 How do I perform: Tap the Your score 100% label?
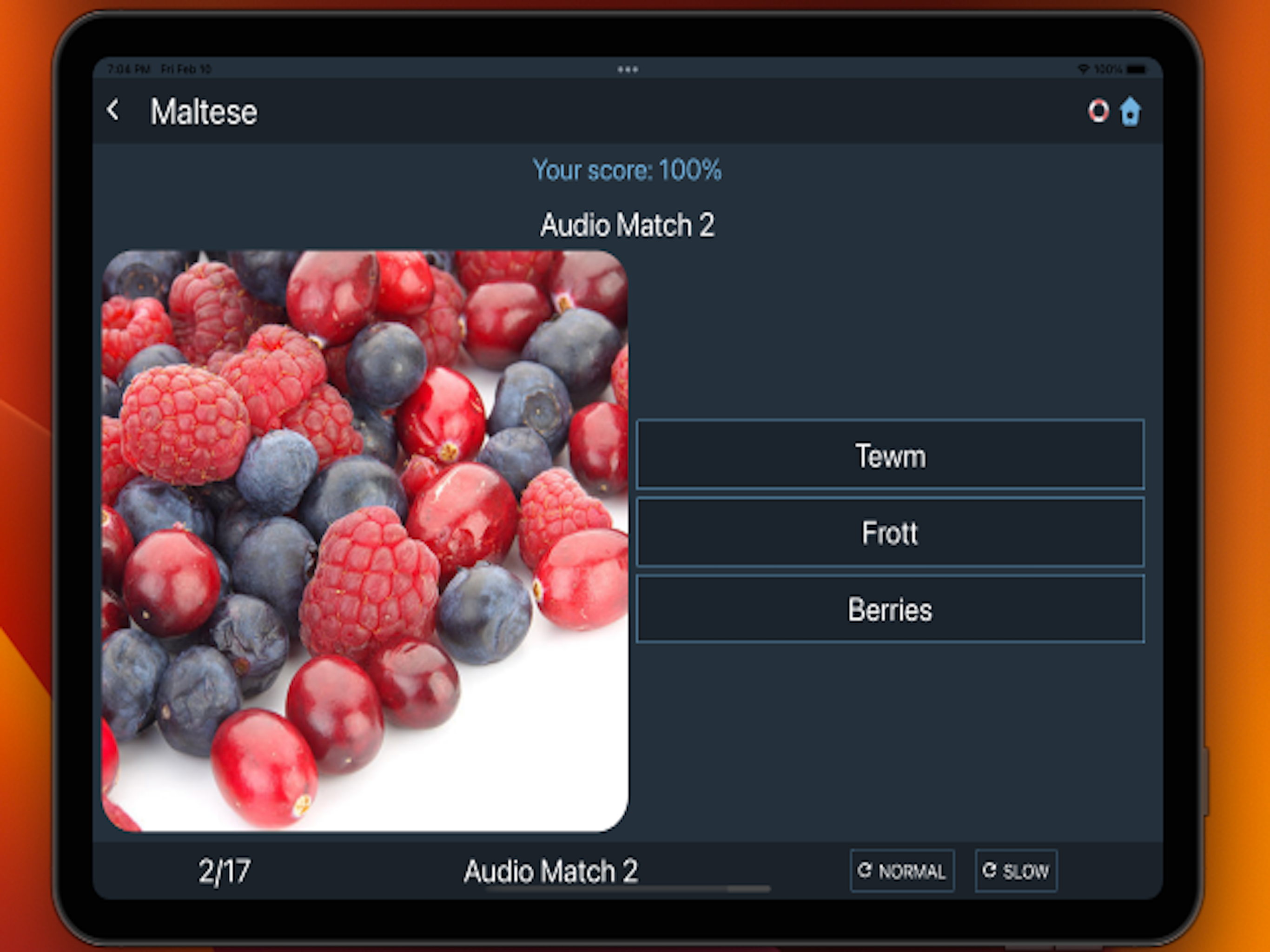click(x=627, y=170)
